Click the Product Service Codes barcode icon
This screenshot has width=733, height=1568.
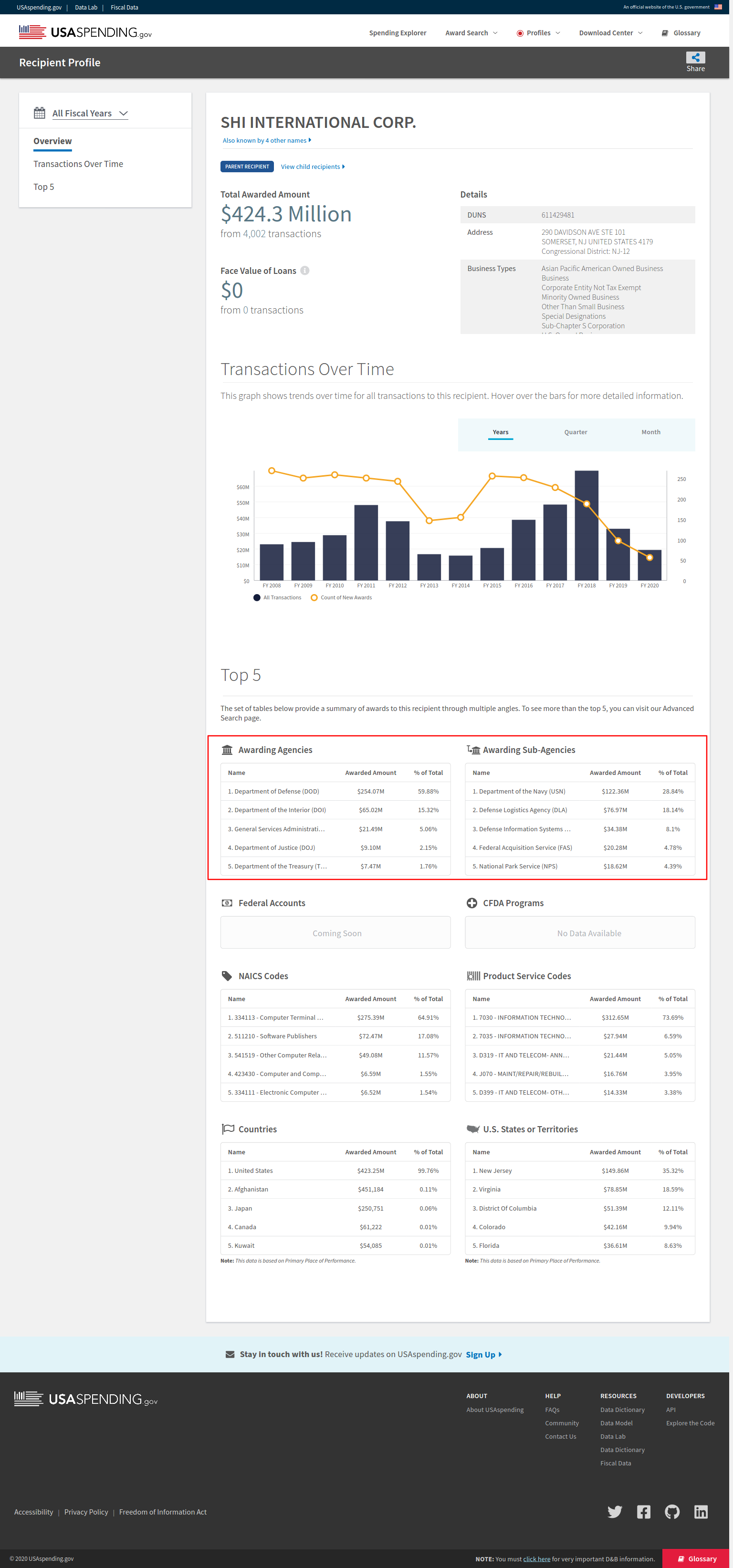(473, 976)
